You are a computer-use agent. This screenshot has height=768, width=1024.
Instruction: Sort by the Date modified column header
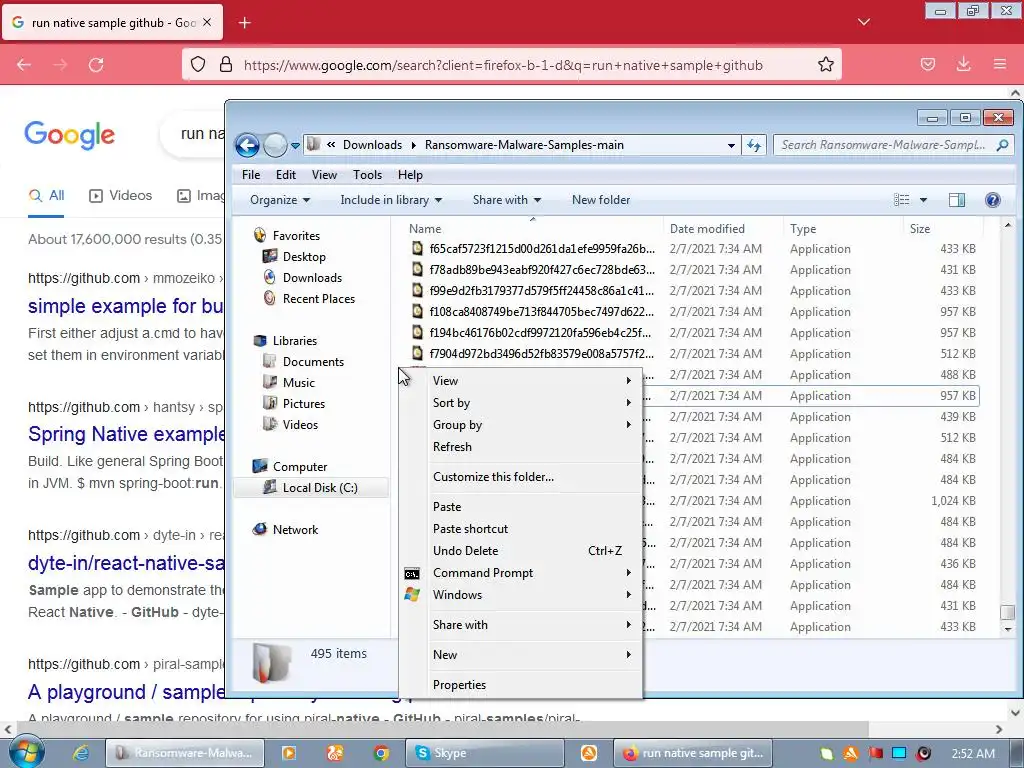click(723, 229)
